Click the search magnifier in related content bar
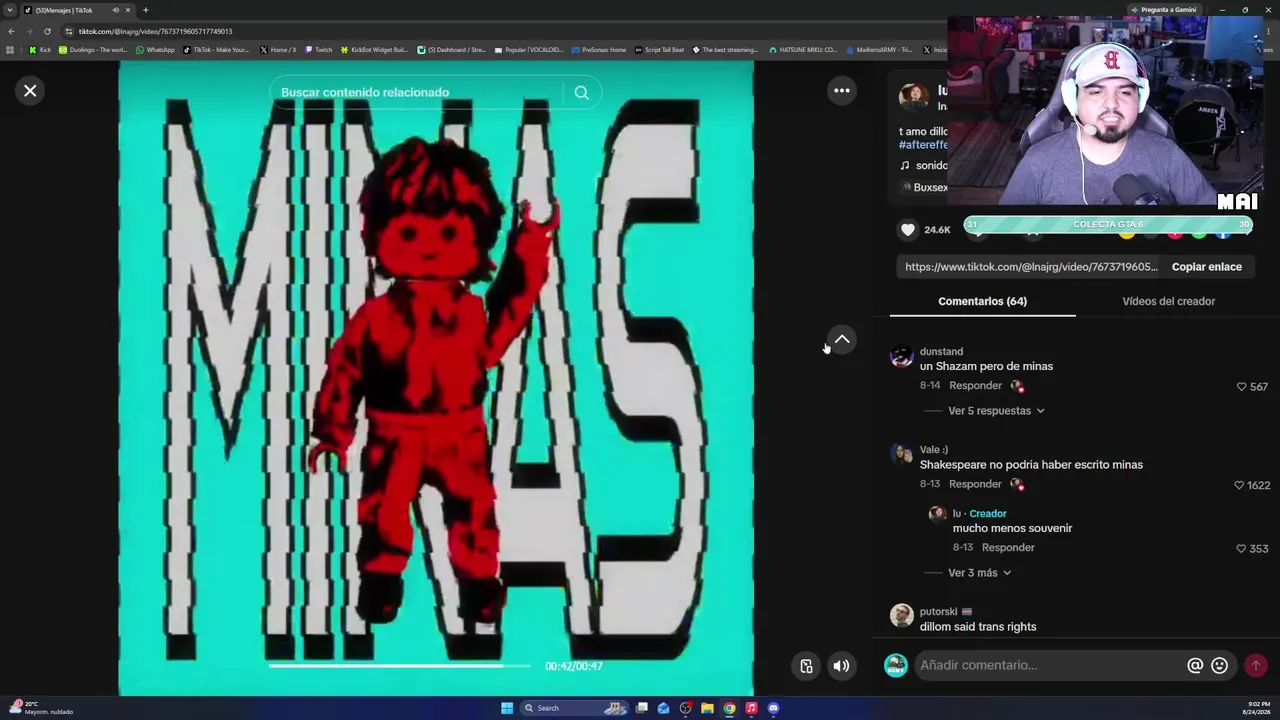Screen dimensions: 1280x720 click(x=581, y=92)
